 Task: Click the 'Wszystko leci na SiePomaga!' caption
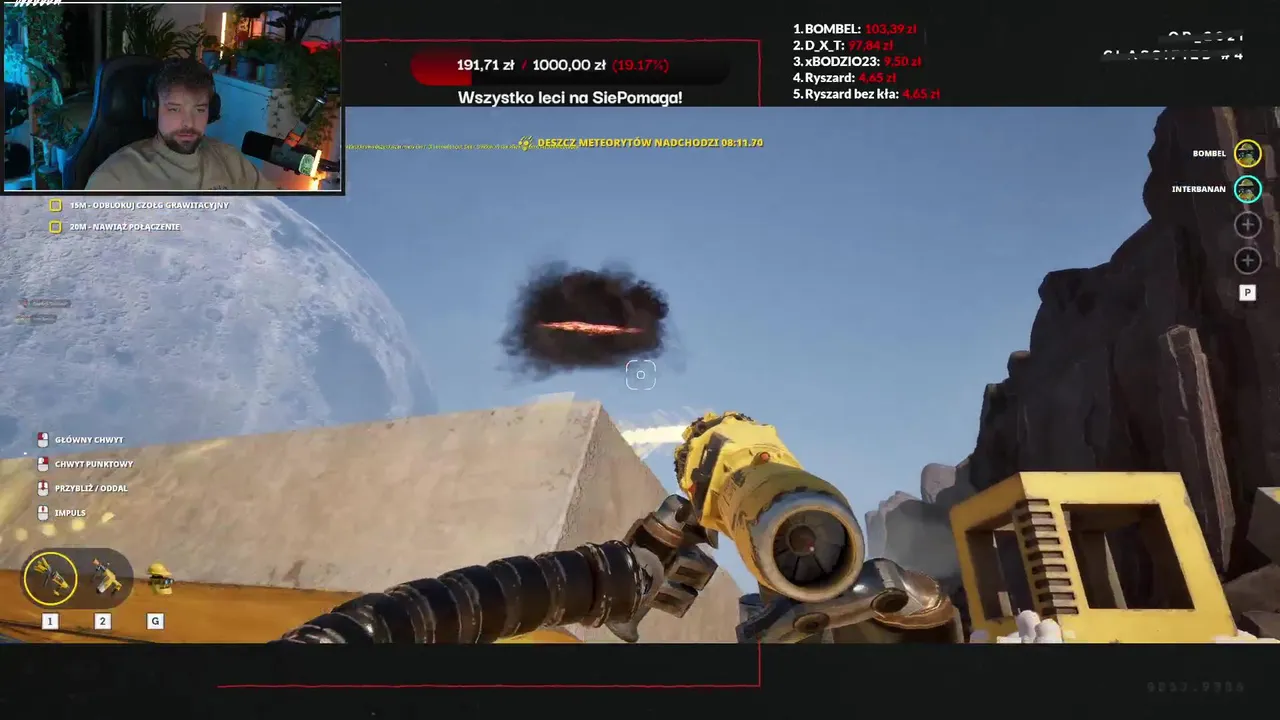point(570,98)
